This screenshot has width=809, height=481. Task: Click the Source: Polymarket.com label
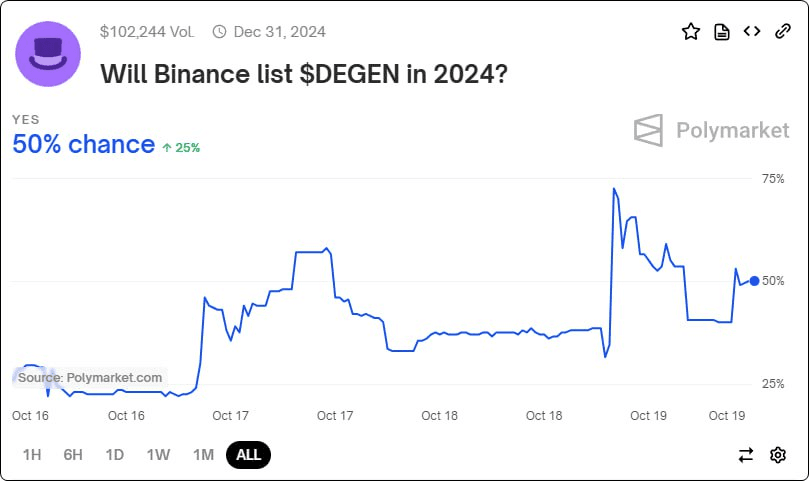click(x=90, y=378)
